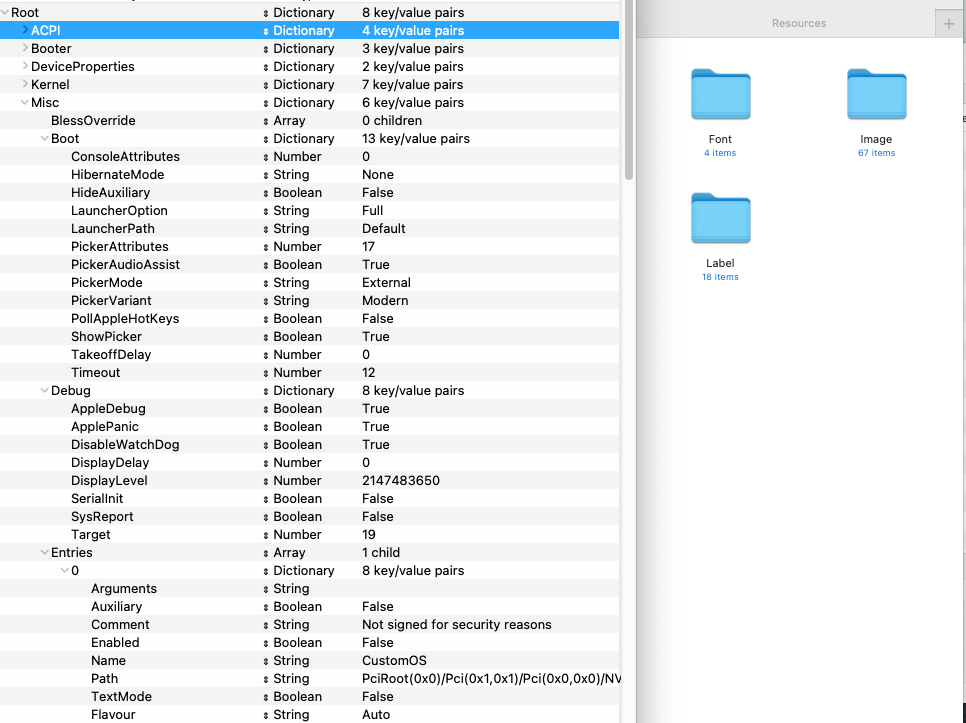The height and width of the screenshot is (723, 966).
Task: Select the SerialInit key
Action: [x=97, y=498]
